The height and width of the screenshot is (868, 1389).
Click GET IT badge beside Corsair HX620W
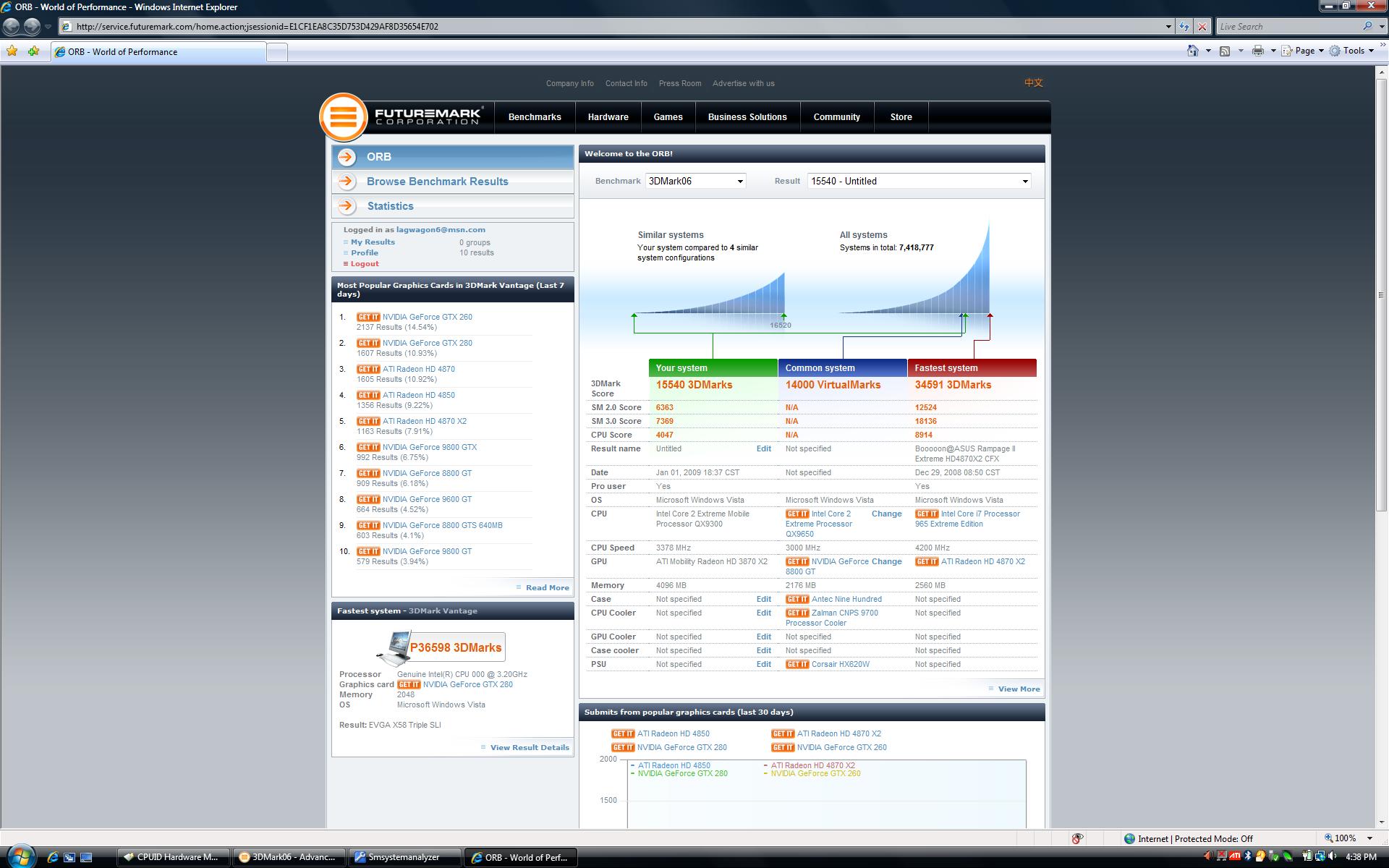pyautogui.click(x=797, y=664)
